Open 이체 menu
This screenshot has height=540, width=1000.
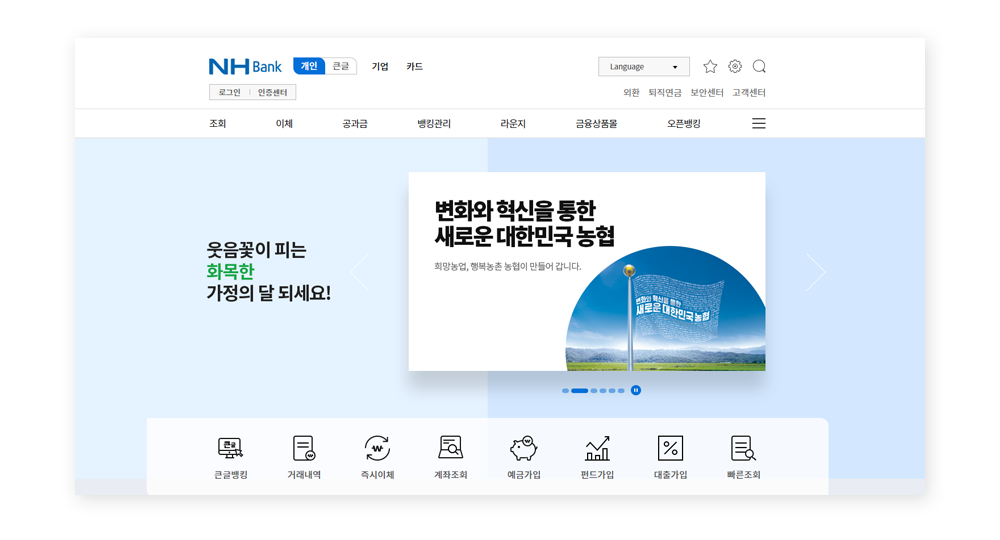point(284,124)
